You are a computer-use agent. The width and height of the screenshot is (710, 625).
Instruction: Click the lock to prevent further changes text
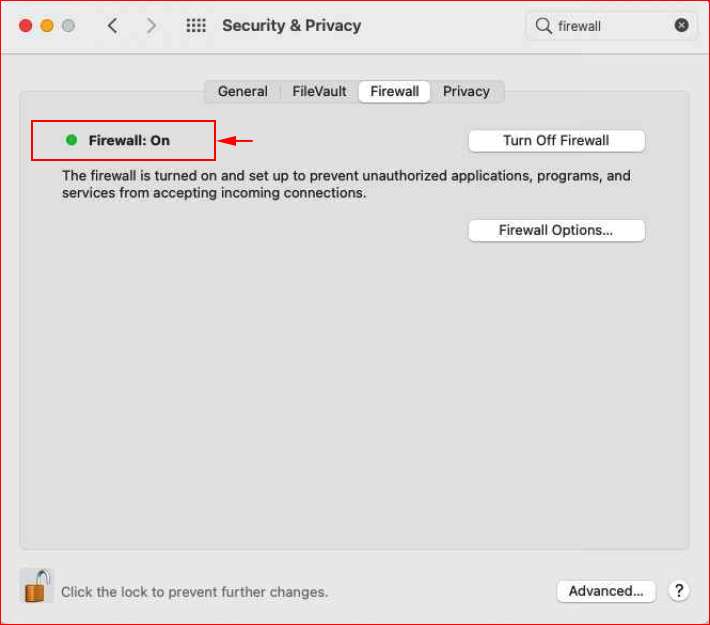click(195, 592)
